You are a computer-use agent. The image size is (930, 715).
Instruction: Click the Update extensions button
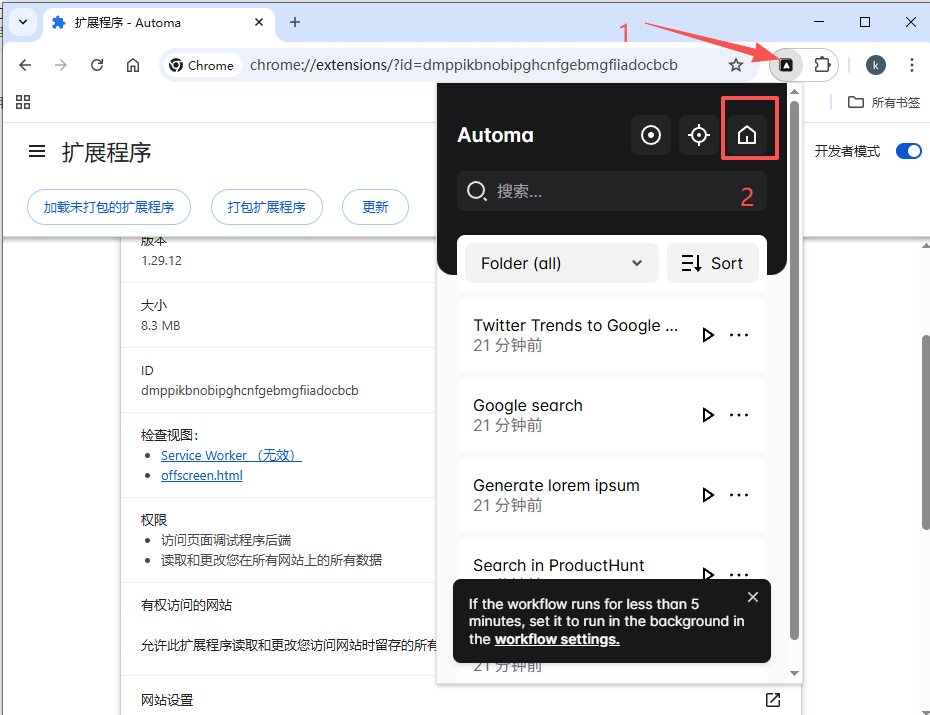tap(375, 207)
